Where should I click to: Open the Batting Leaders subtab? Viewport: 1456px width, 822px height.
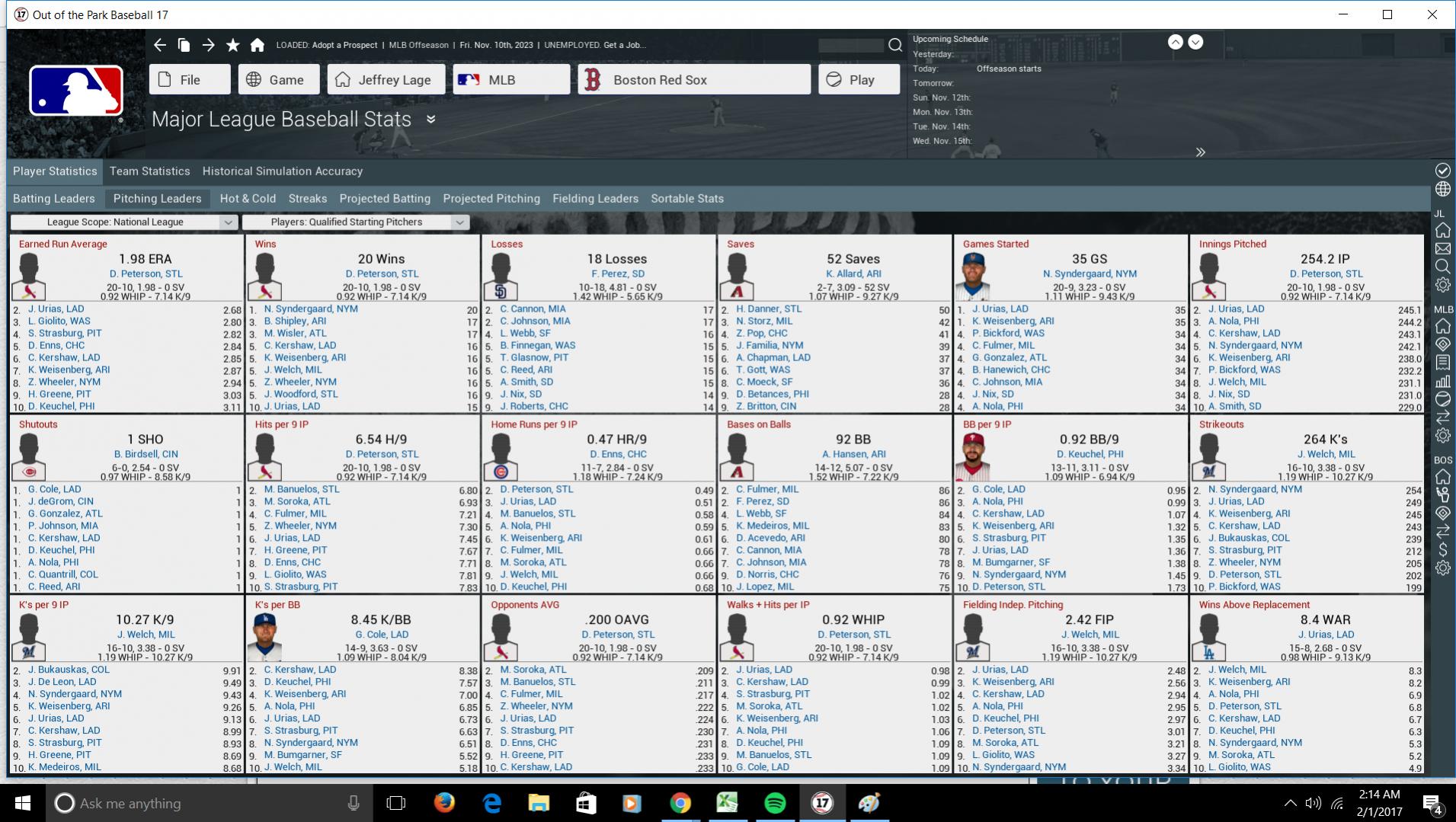click(x=54, y=199)
